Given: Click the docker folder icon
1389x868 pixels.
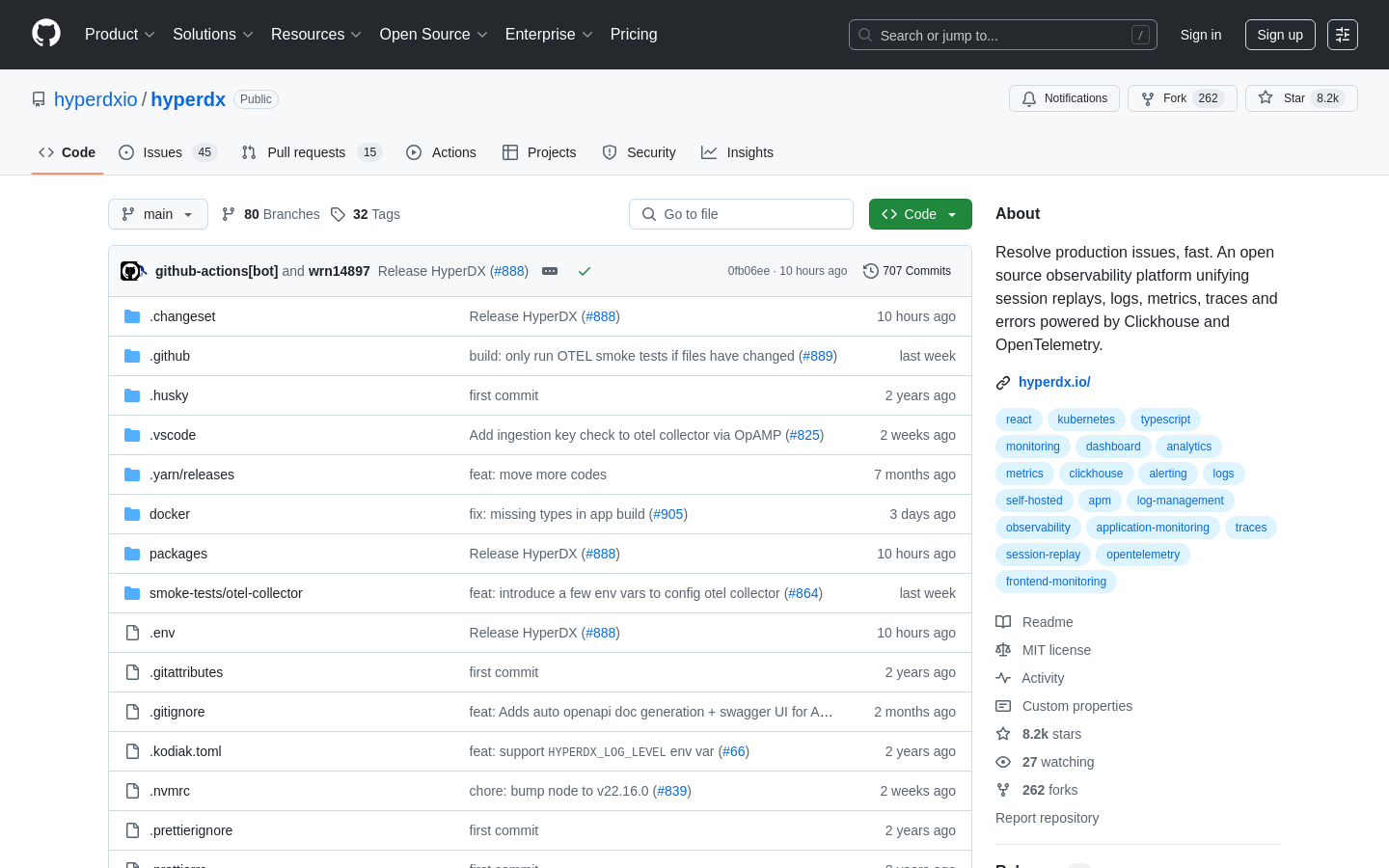Looking at the screenshot, I should (132, 514).
